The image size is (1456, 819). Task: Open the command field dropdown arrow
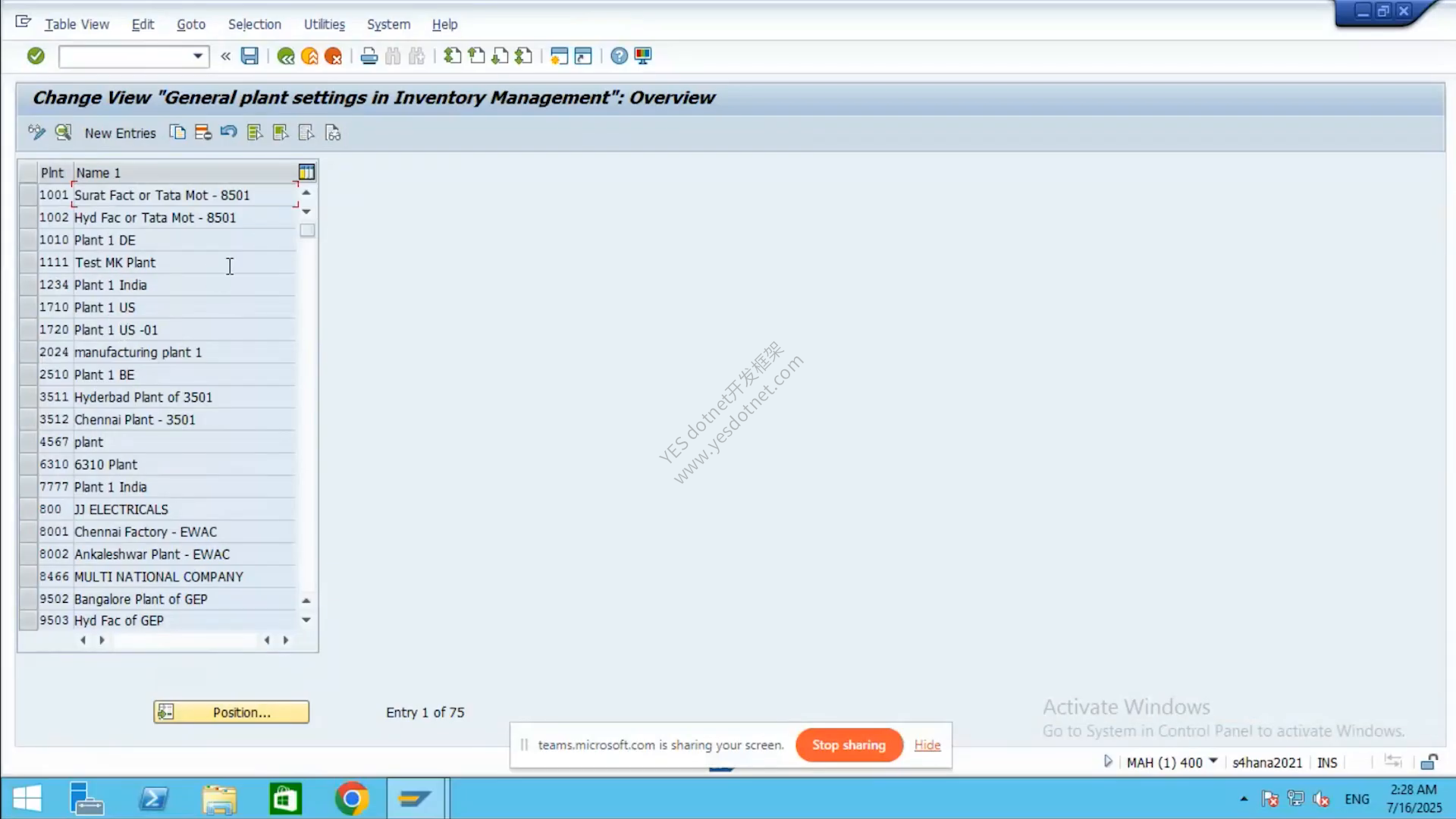[x=198, y=56]
